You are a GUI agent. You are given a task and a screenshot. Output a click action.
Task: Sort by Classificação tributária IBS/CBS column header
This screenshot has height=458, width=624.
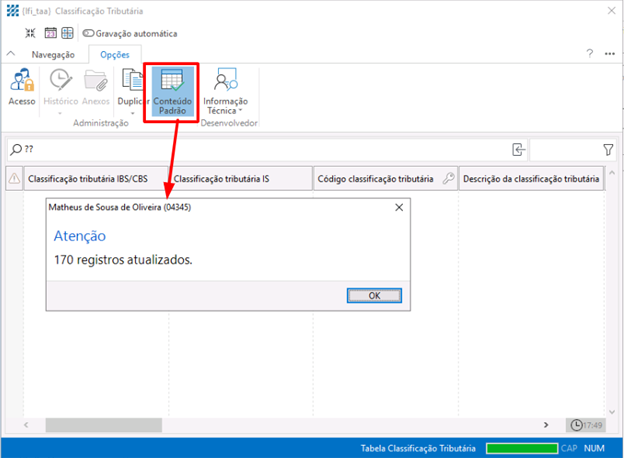(95, 179)
